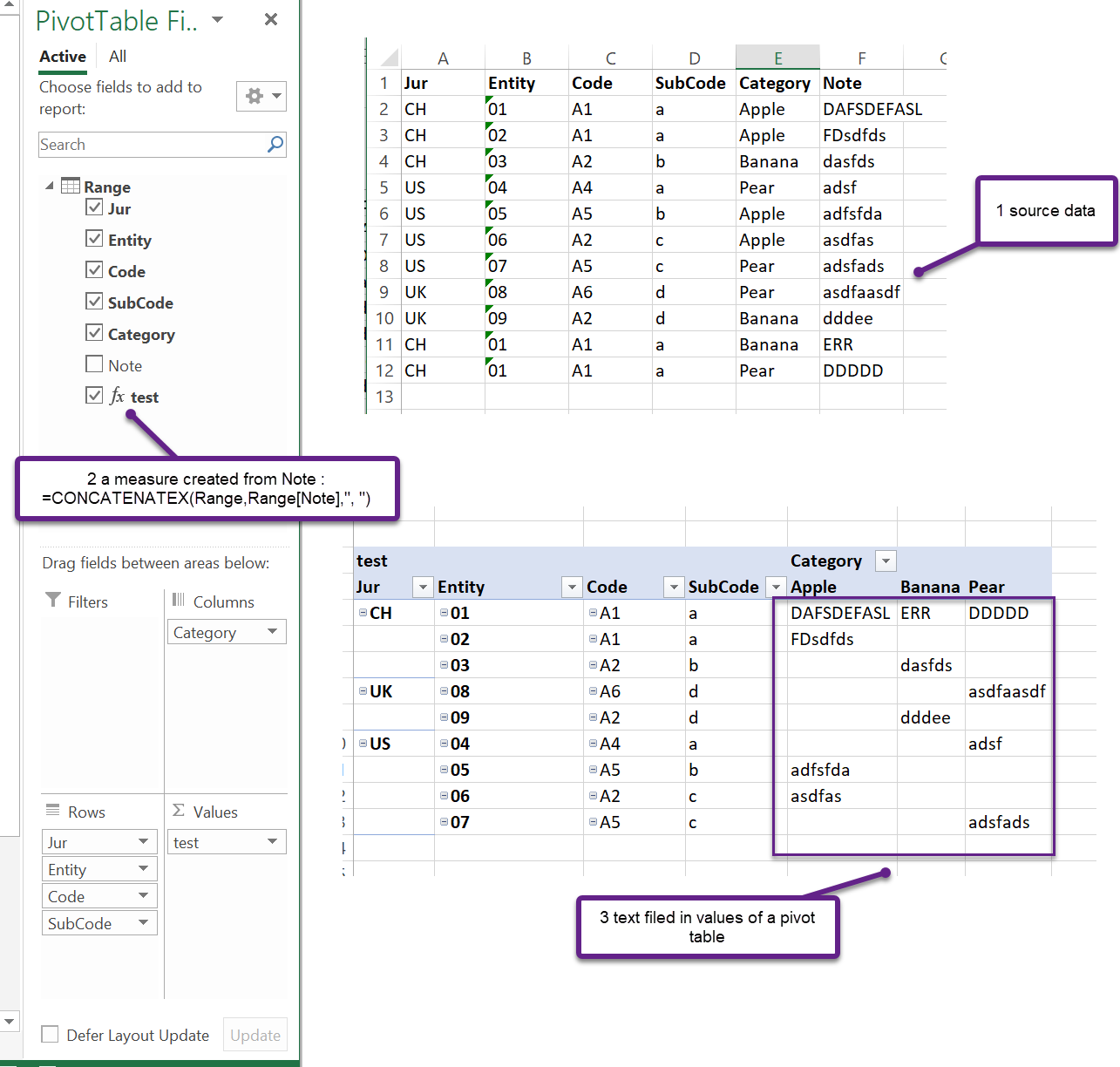Collapse the CH group in the pivot table

coord(363,613)
